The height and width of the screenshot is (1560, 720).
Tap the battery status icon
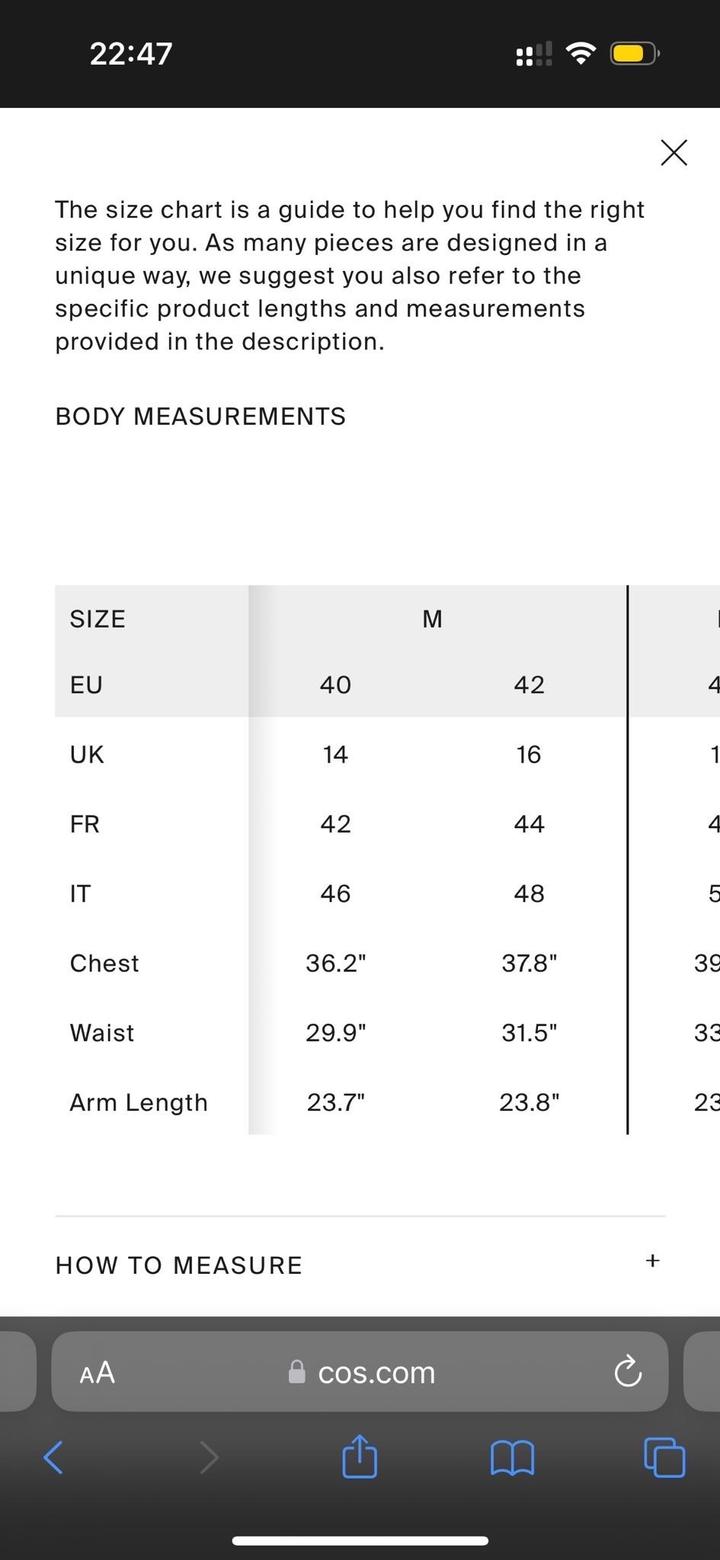click(x=635, y=53)
